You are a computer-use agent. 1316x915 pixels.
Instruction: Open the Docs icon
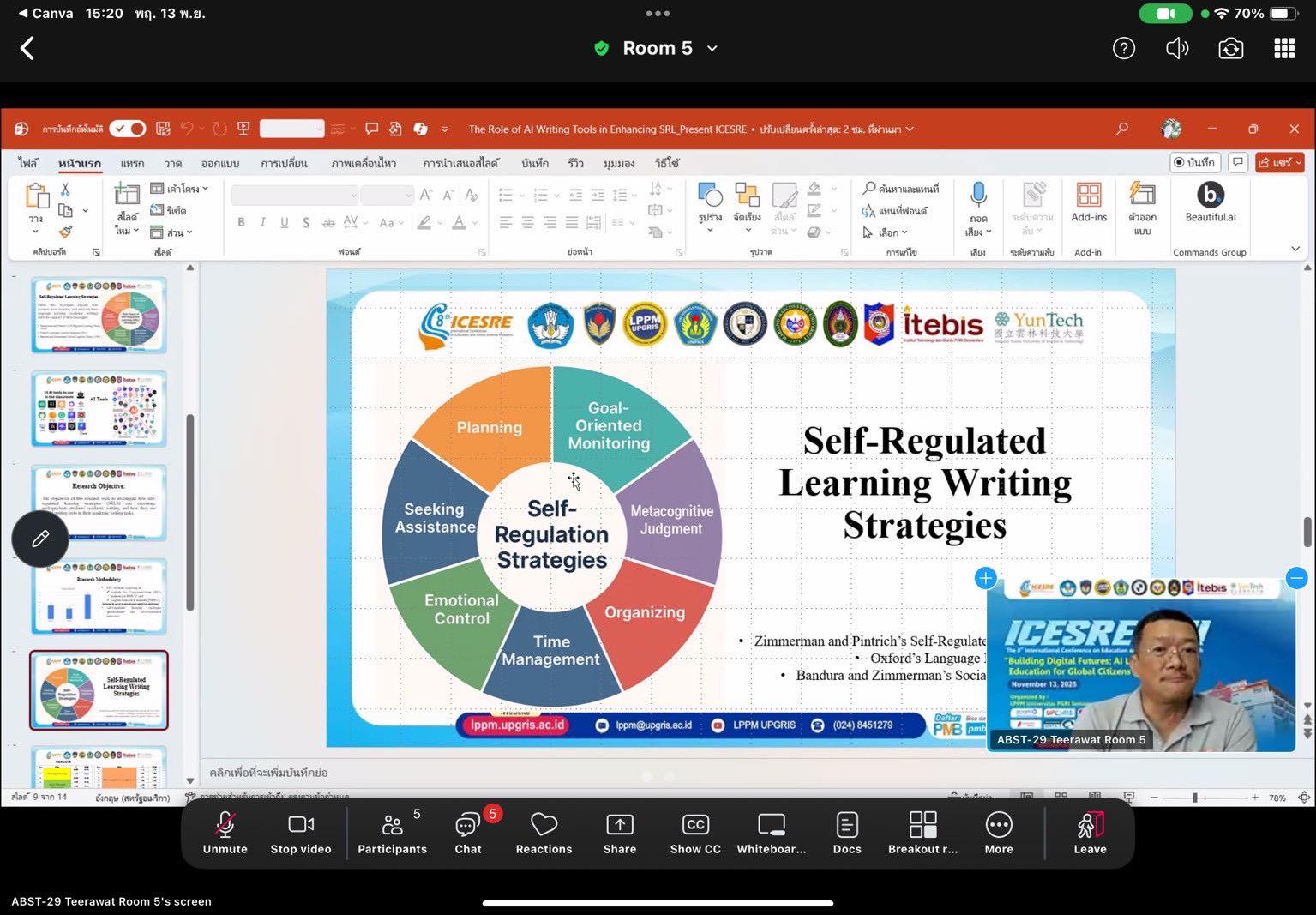[x=846, y=833]
